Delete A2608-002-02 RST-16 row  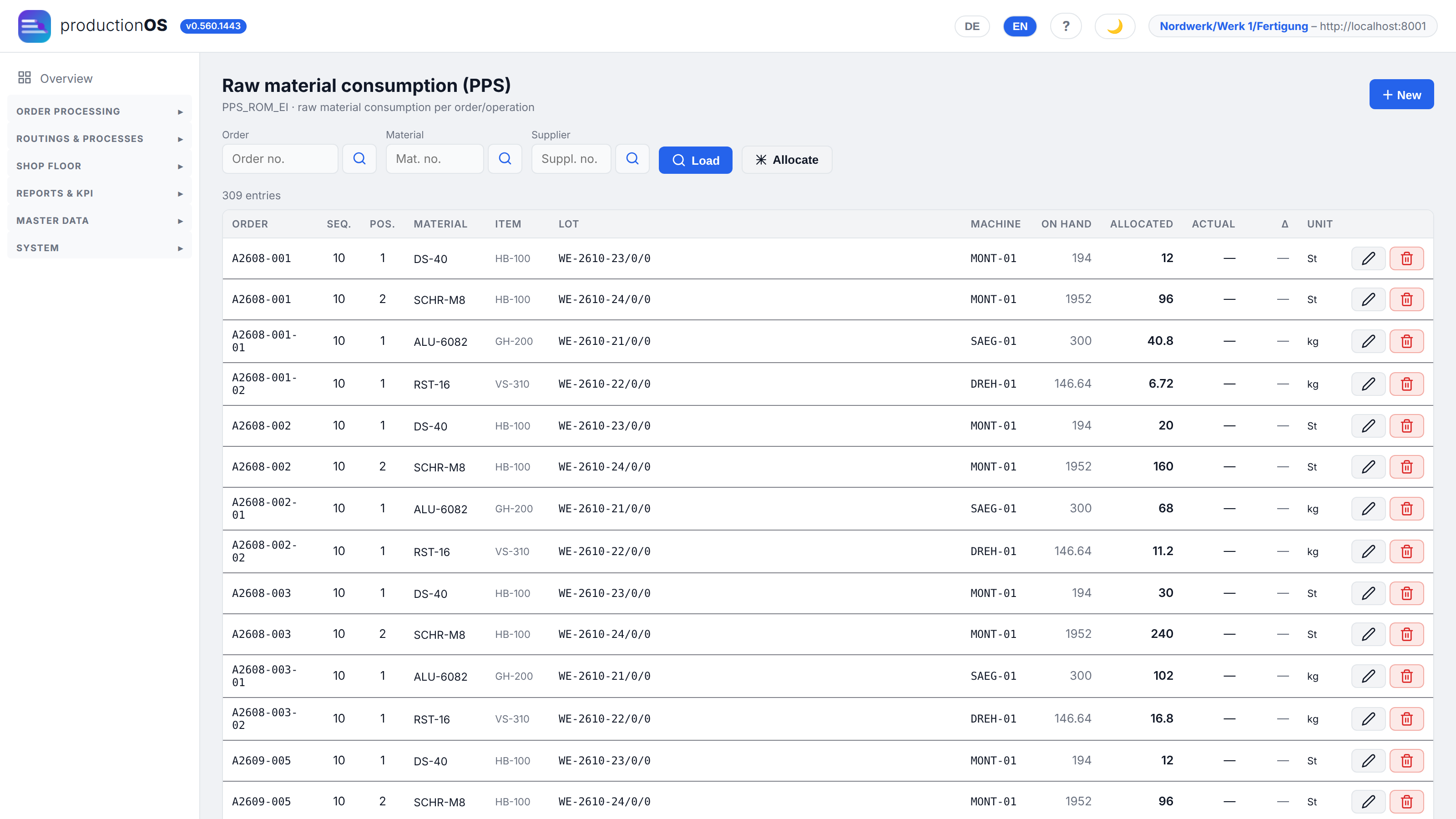tap(1406, 551)
